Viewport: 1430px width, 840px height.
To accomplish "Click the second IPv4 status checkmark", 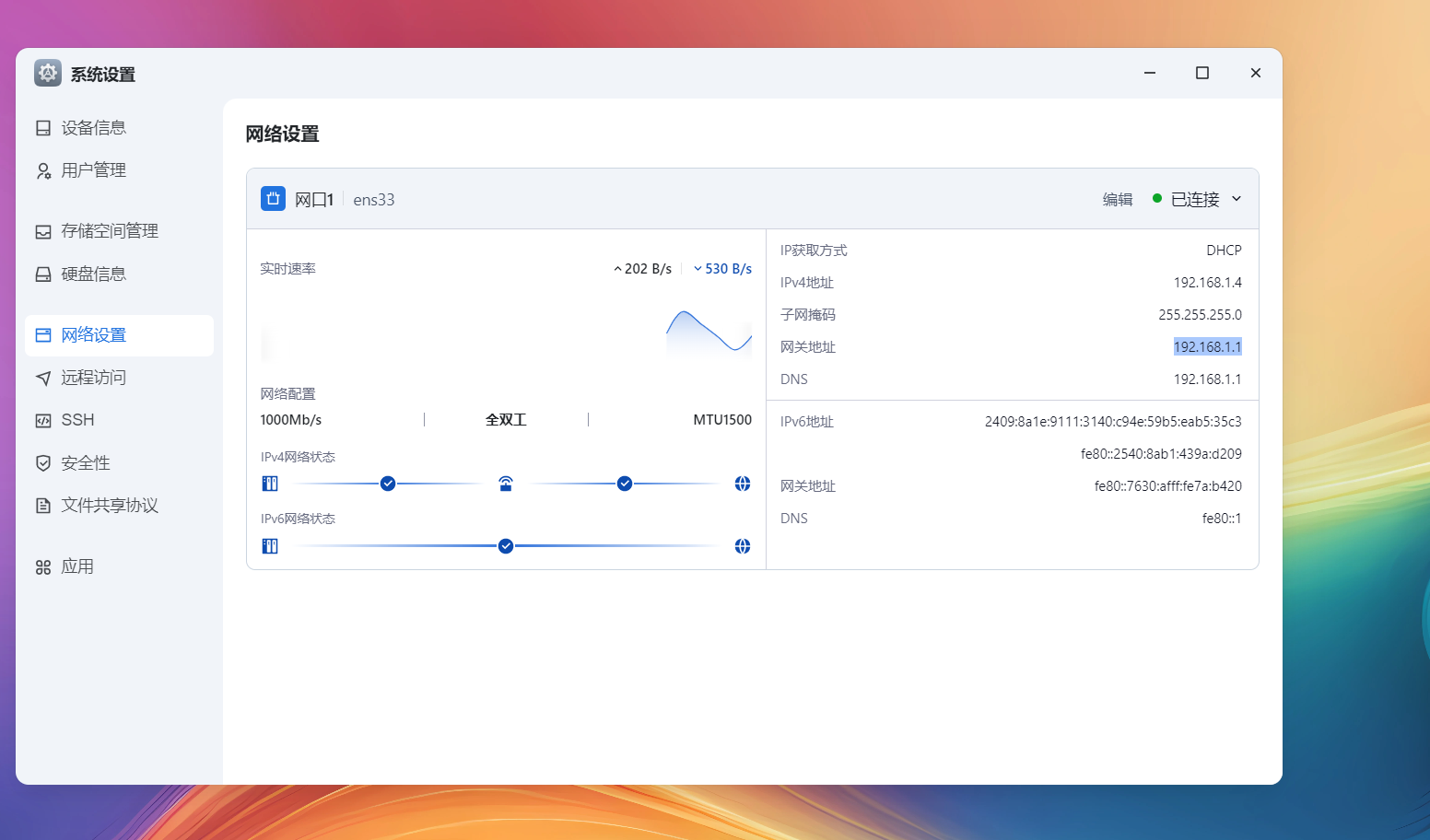I will (x=625, y=484).
